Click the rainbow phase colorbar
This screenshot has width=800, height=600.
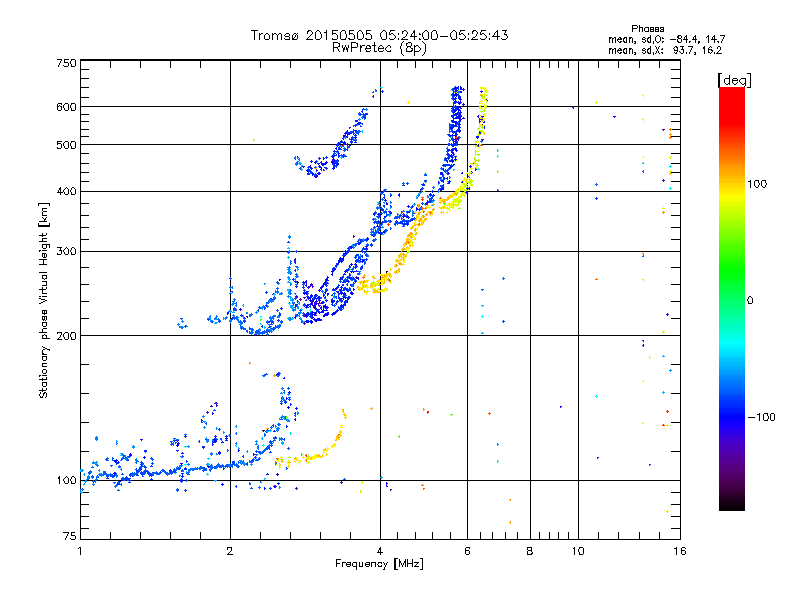732,298
